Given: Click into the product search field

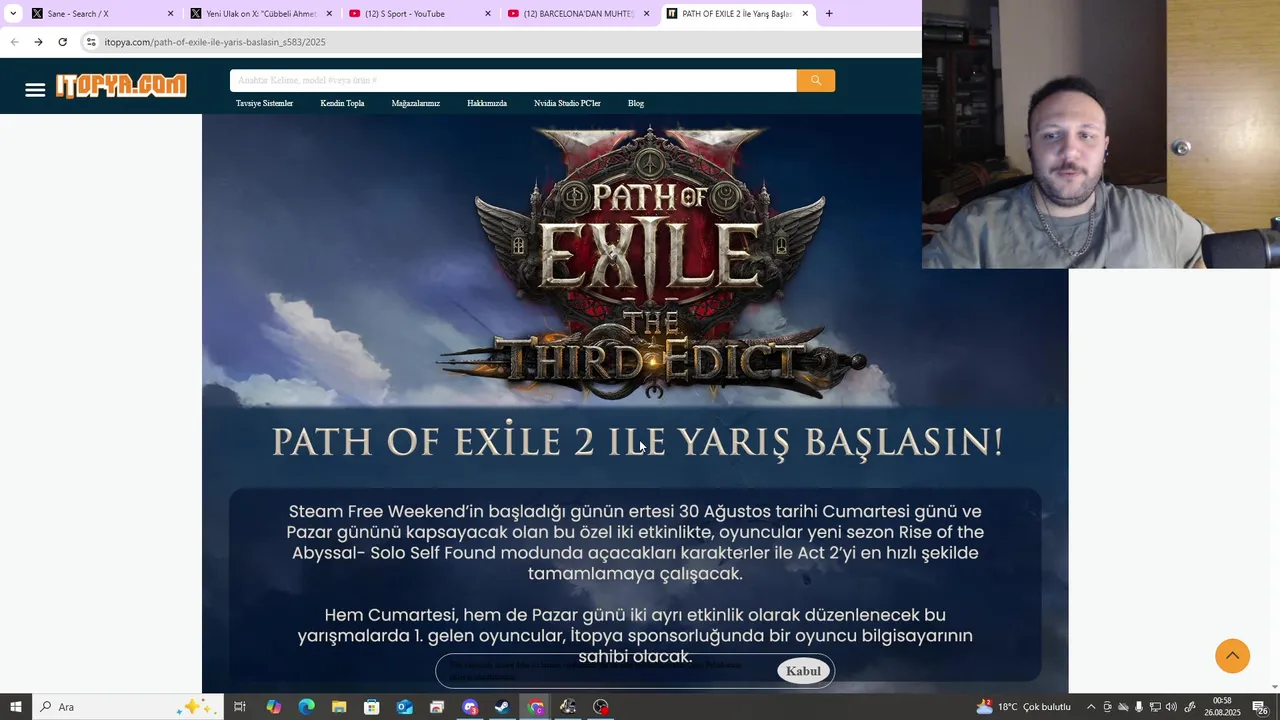Looking at the screenshot, I should (x=513, y=80).
